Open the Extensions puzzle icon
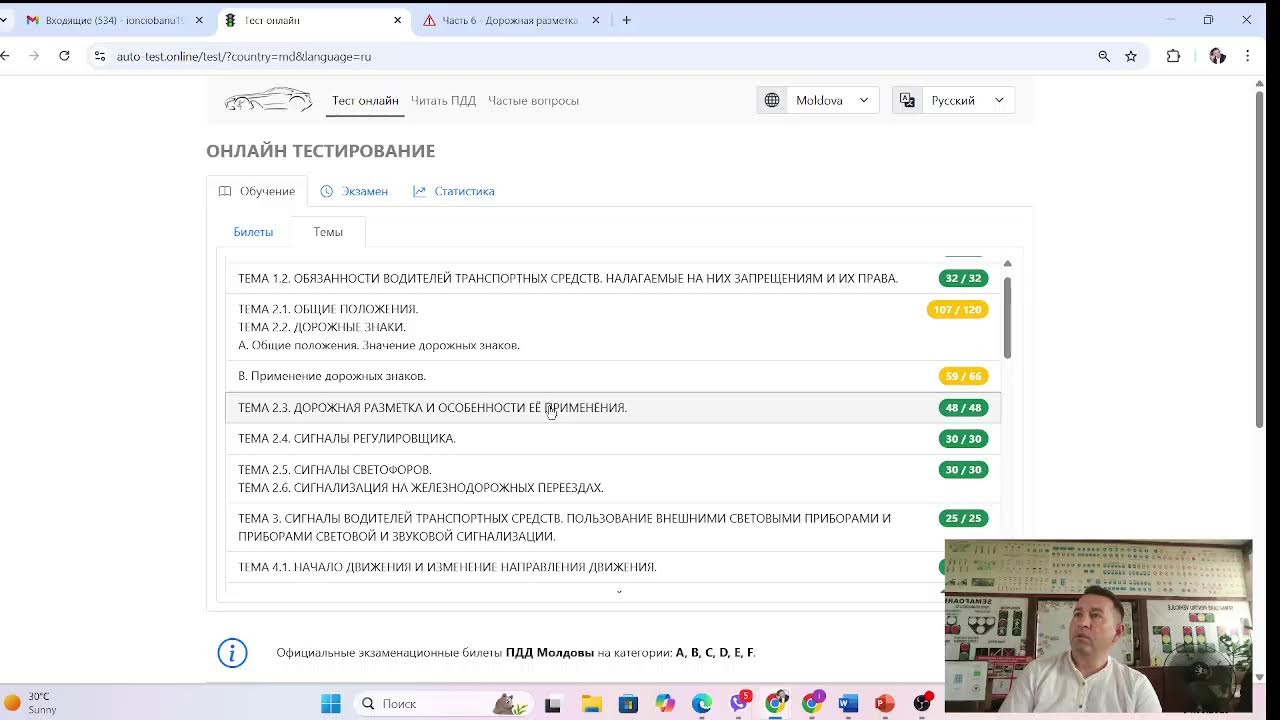1280x720 pixels. (x=1173, y=56)
